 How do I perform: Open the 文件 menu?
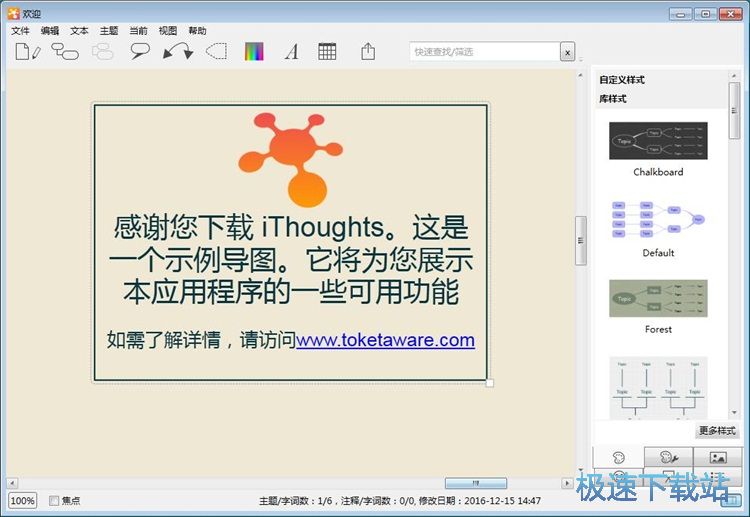pos(20,31)
